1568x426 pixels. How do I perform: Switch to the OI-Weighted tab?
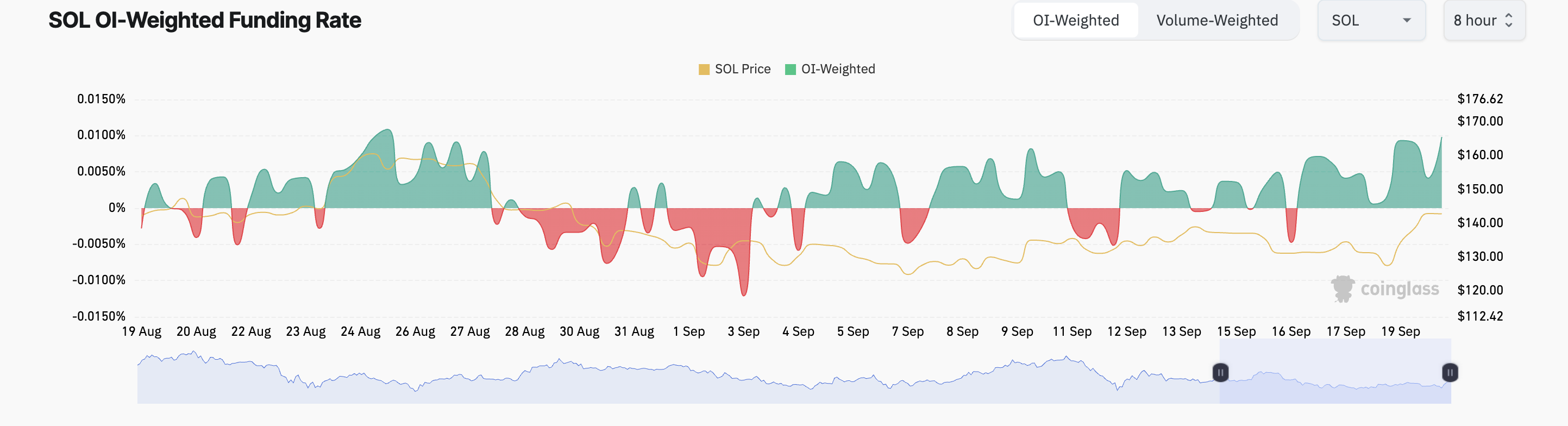click(1076, 21)
